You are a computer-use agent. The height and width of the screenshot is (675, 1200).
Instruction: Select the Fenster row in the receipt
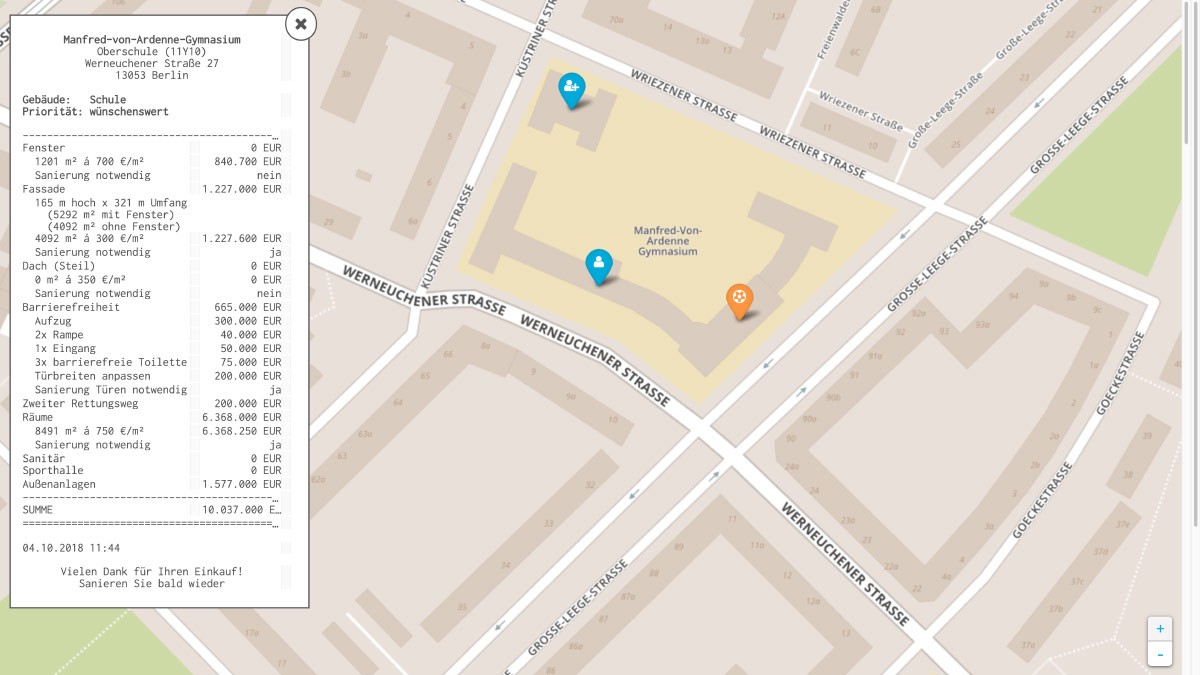pyautogui.click(x=152, y=148)
